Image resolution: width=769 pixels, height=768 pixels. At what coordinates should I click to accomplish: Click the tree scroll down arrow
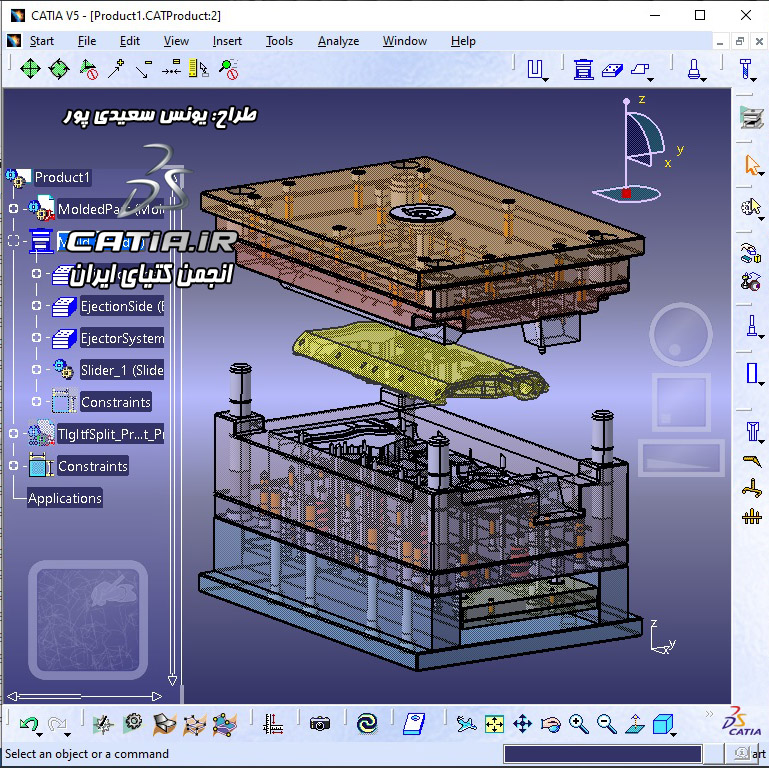tap(172, 680)
